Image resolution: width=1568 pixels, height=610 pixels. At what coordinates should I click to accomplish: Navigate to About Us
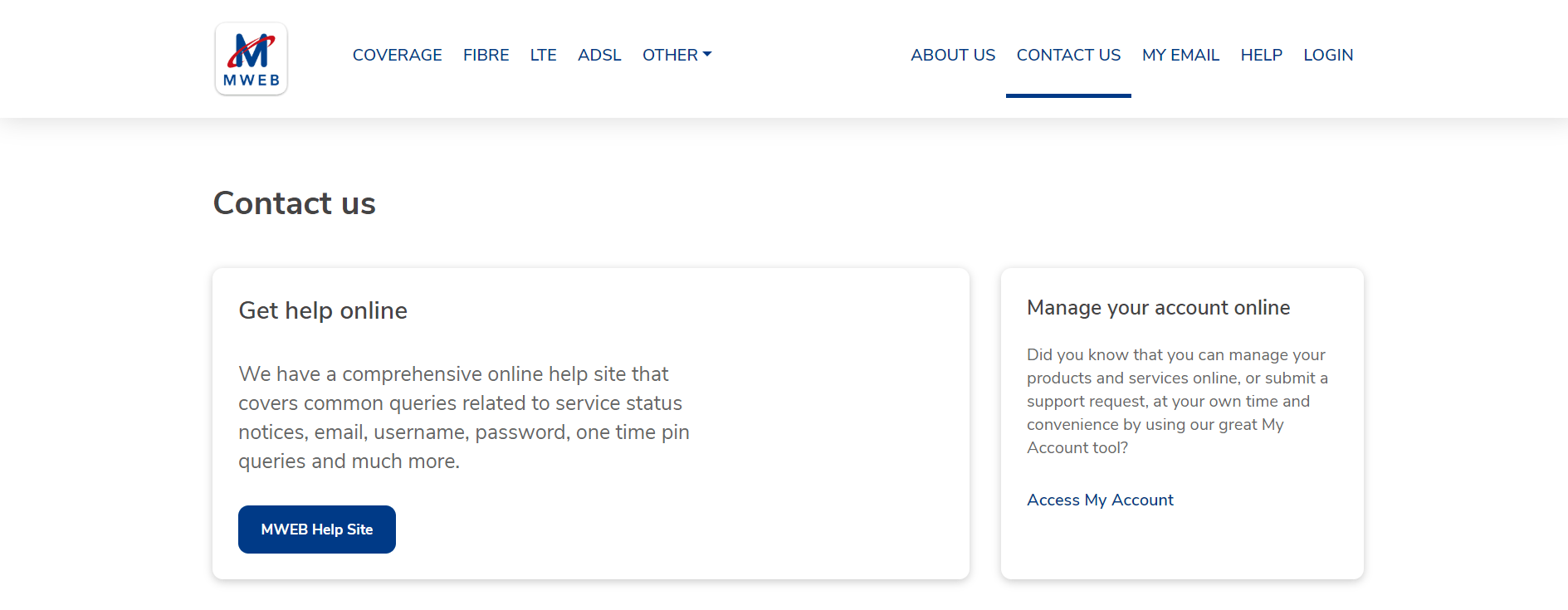click(x=953, y=55)
